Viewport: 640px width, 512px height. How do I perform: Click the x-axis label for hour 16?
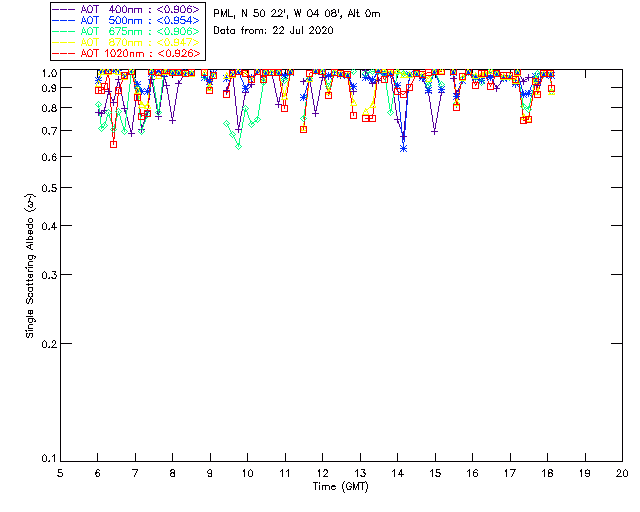(x=473, y=473)
